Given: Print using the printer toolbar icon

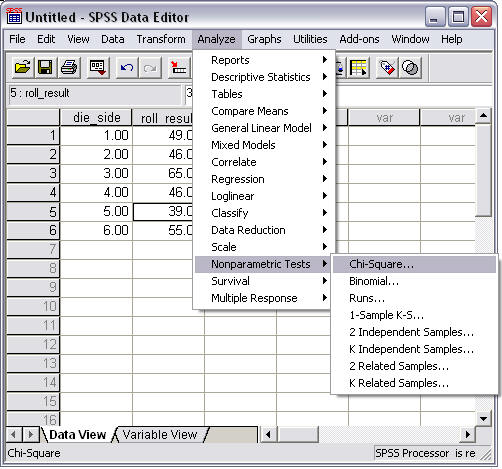Looking at the screenshot, I should [69, 68].
